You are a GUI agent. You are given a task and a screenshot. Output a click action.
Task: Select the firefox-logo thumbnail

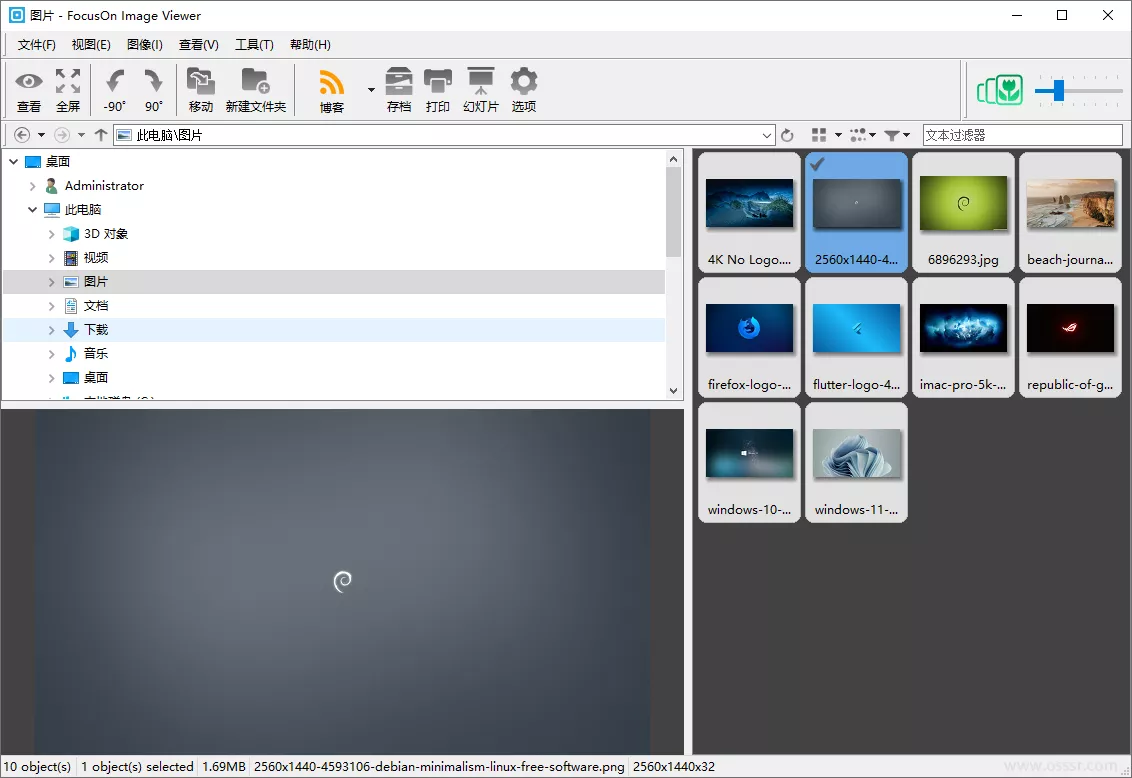[749, 337]
